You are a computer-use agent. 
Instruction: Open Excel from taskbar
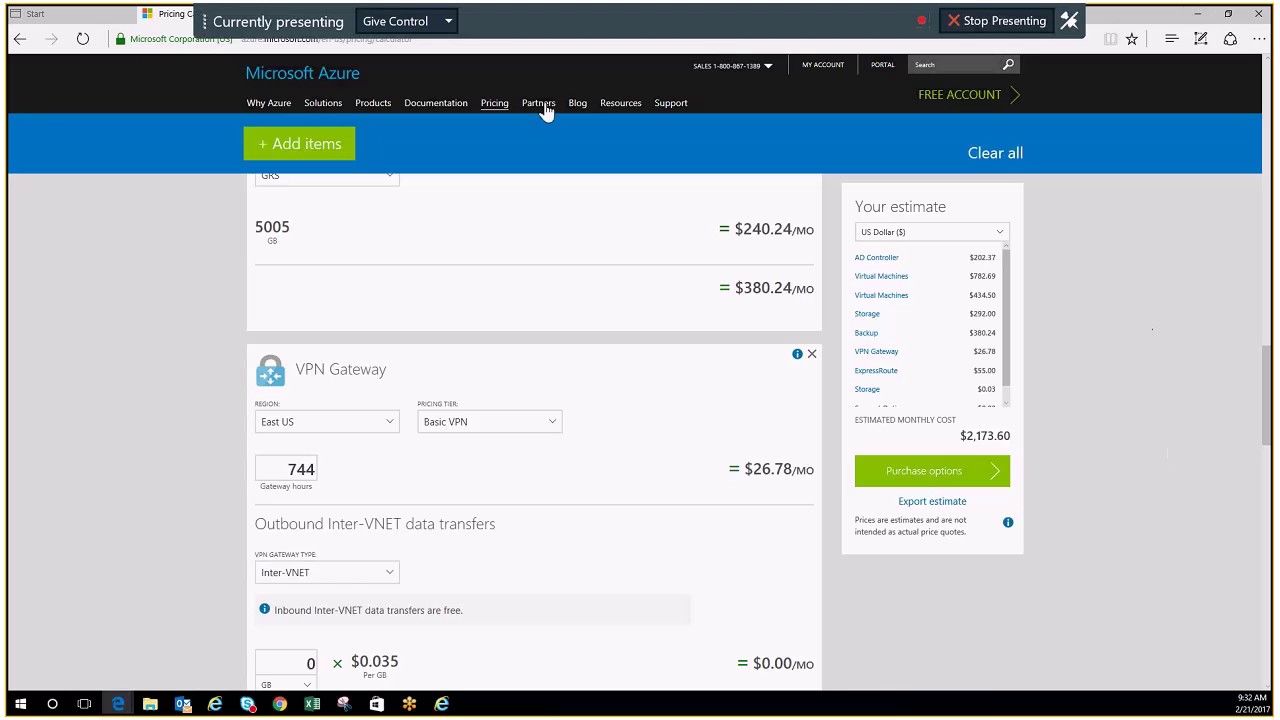(x=312, y=704)
